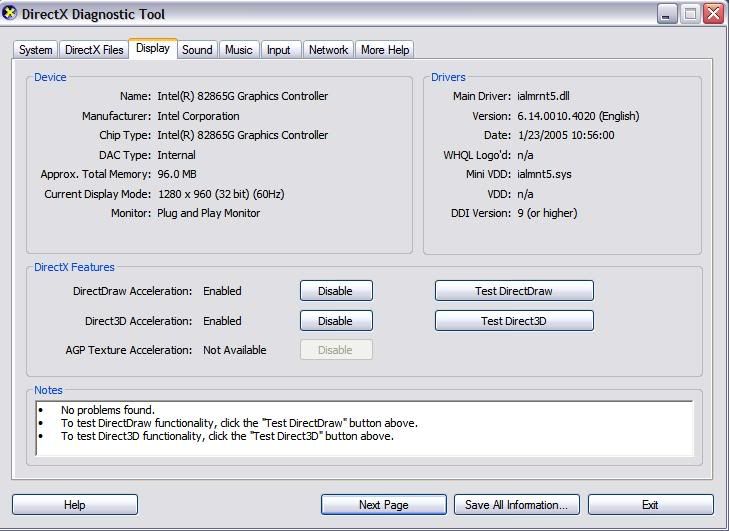Screen dimensions: 729x531
Task: Click Direct3D Acceleration Enabled status
Action: (x=222, y=321)
